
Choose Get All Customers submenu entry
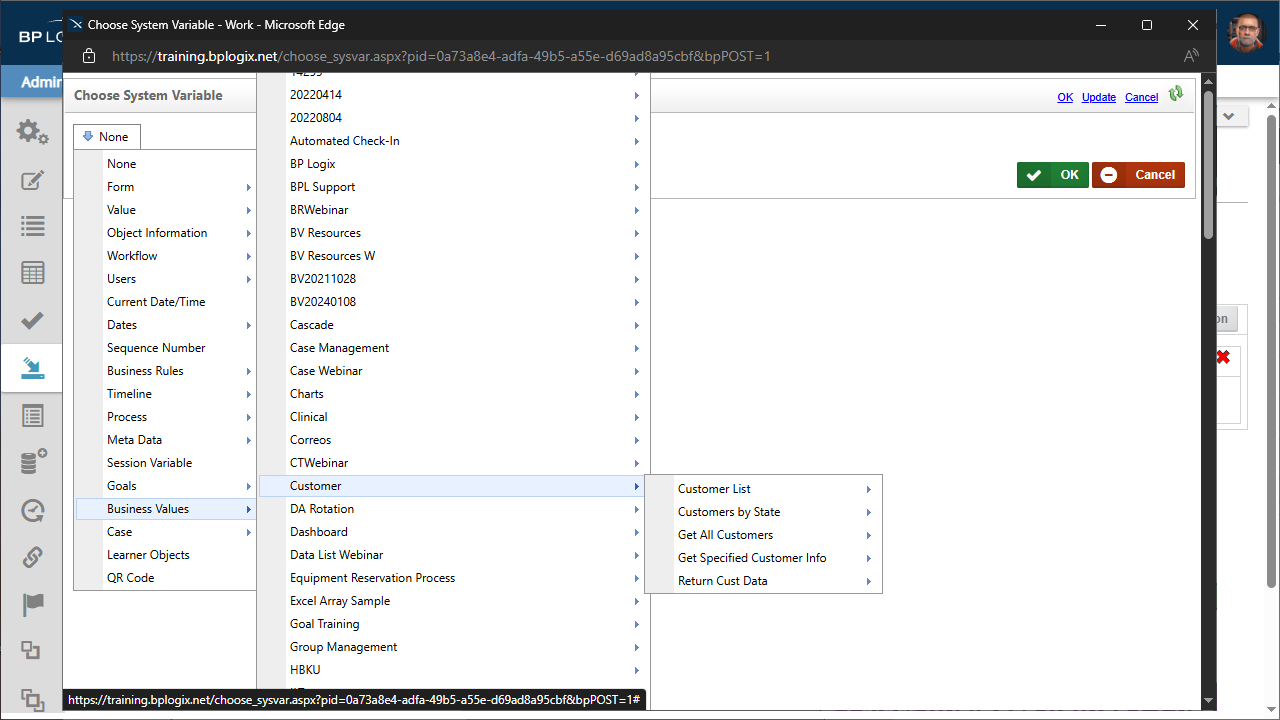click(x=764, y=535)
